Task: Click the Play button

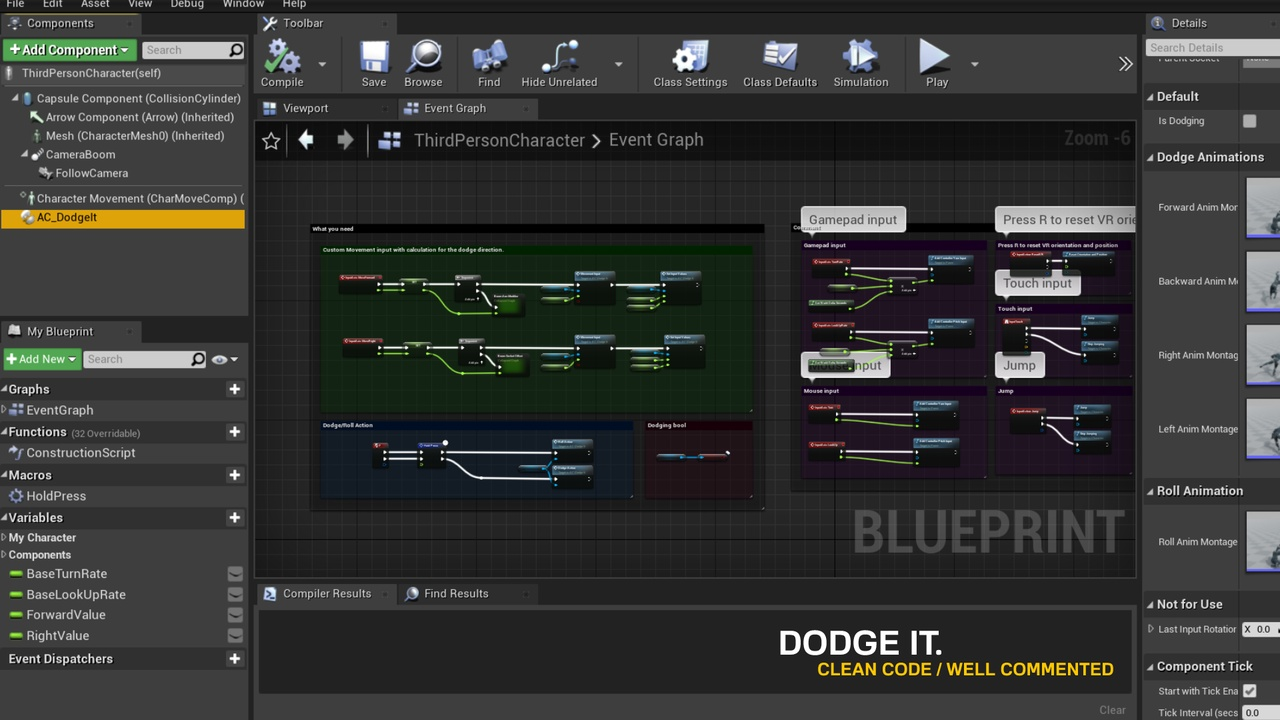Action: (936, 64)
